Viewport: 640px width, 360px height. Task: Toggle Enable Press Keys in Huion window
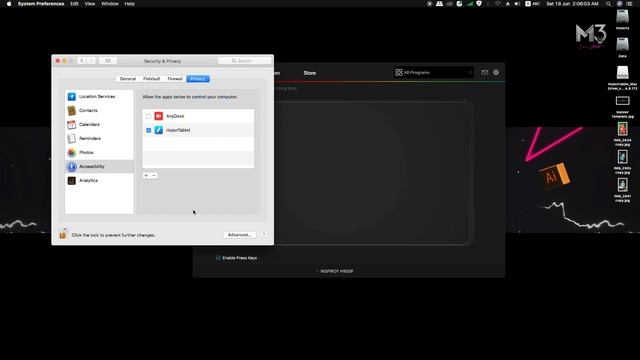pos(237,258)
